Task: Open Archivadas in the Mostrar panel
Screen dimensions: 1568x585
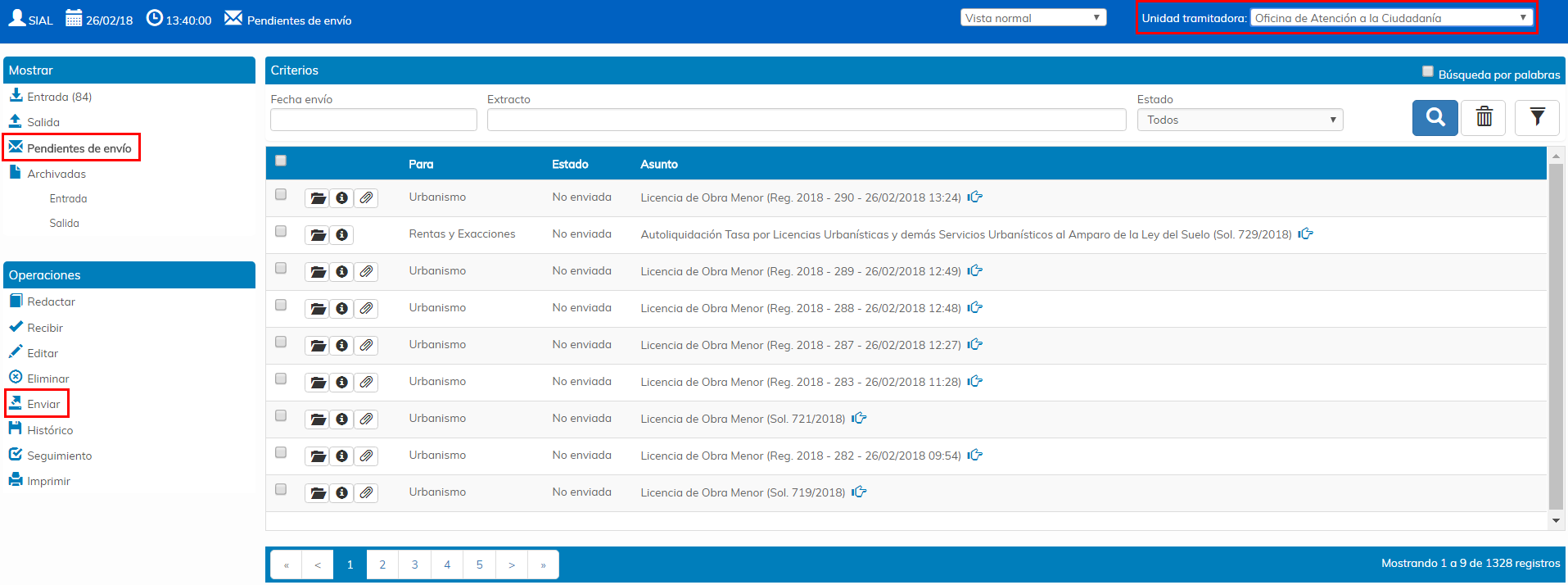Action: 56,174
